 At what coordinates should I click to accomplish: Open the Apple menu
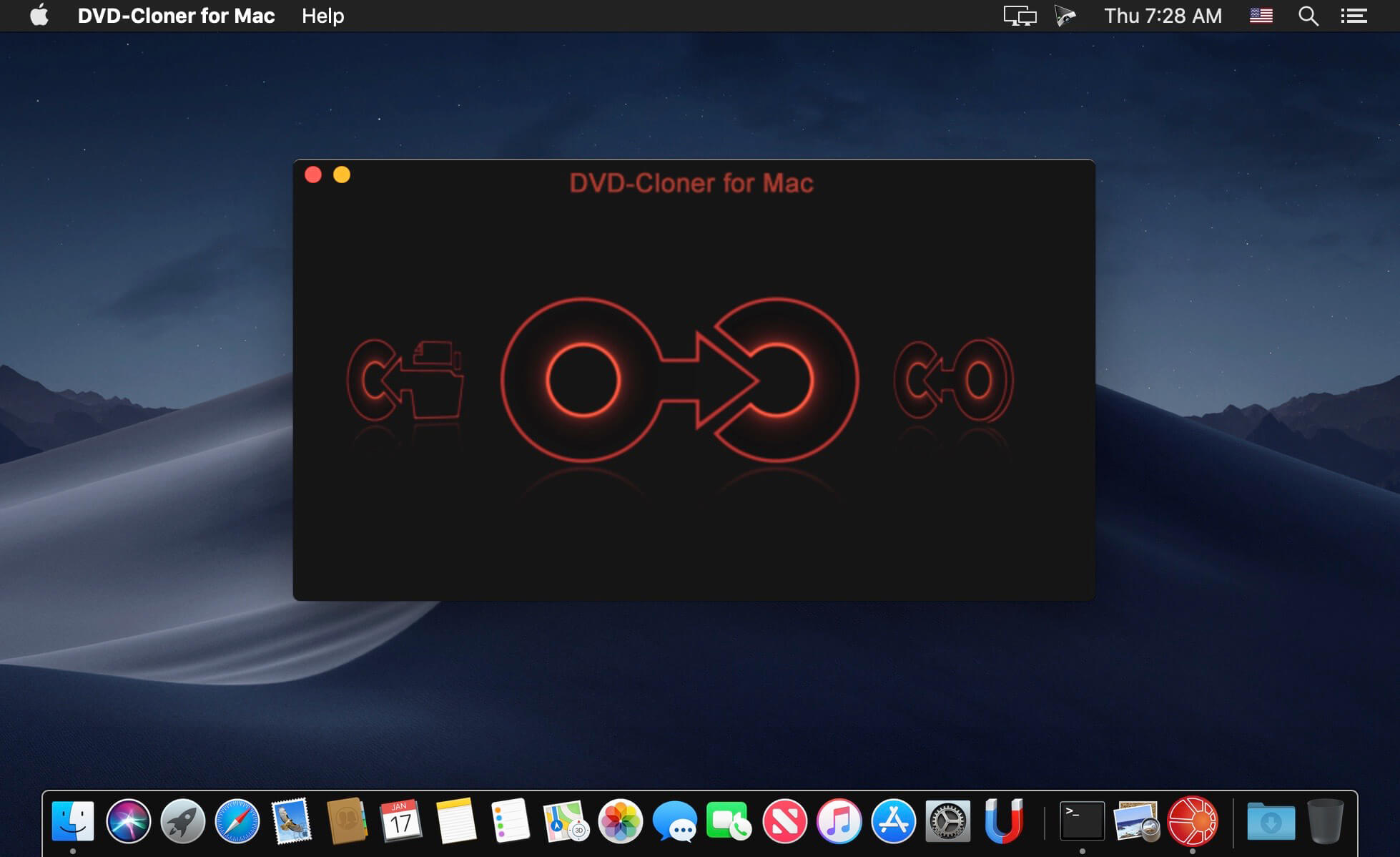(39, 15)
